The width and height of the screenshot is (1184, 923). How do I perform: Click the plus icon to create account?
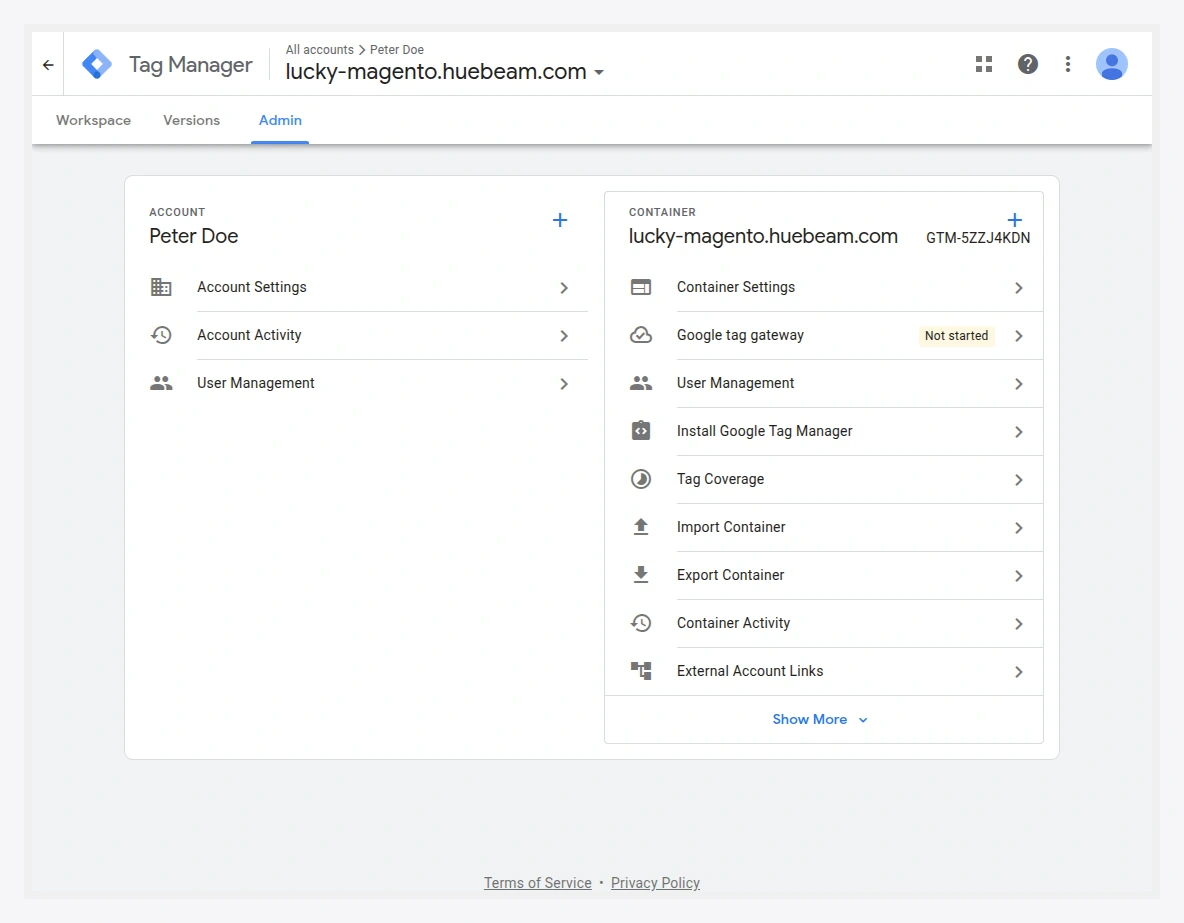click(560, 220)
